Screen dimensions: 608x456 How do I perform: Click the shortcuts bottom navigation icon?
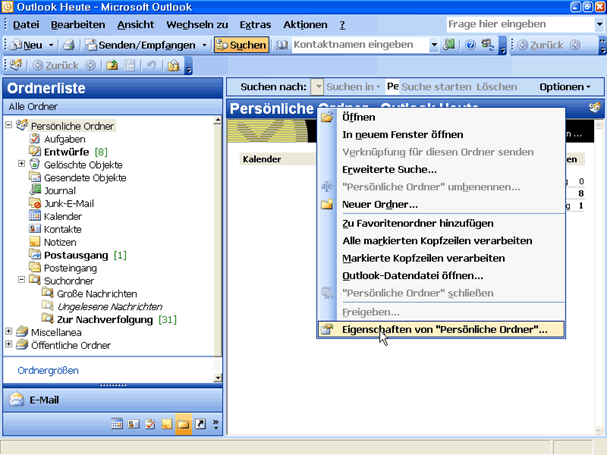(200, 424)
